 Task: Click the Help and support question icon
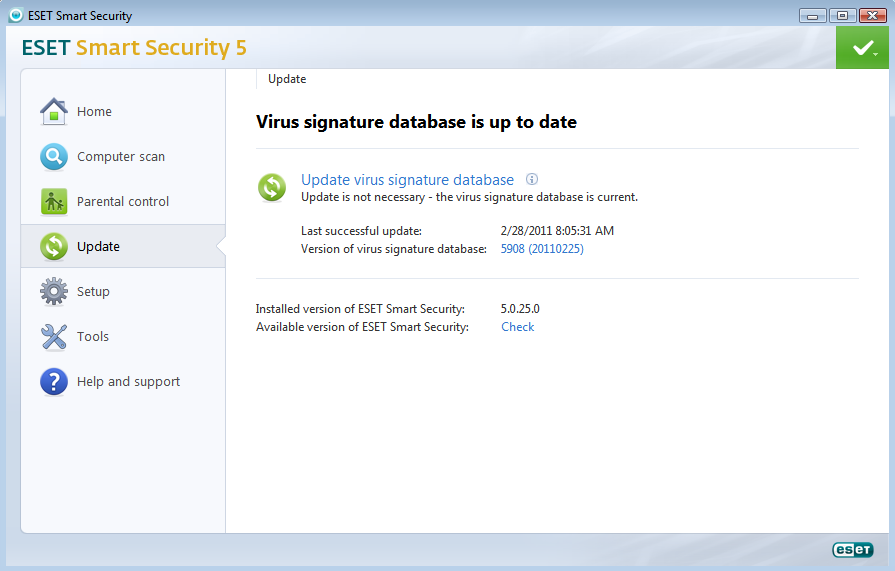coord(54,382)
